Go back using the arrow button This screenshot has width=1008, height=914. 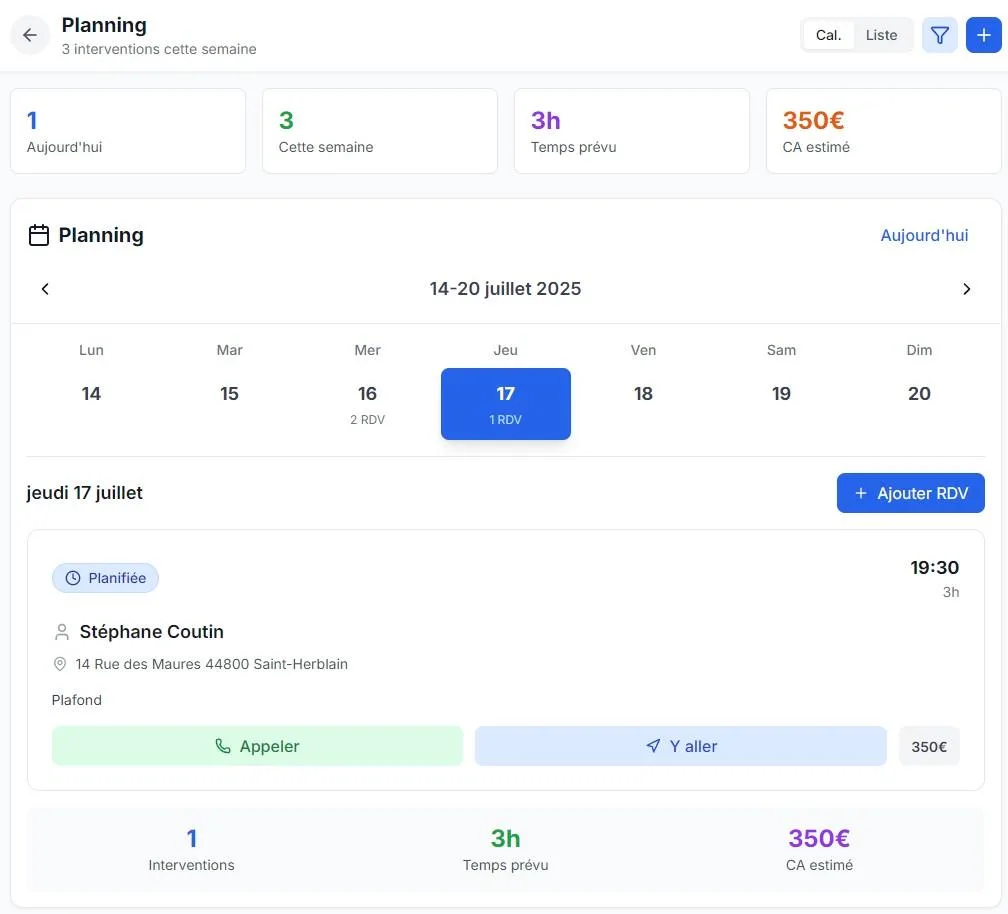pyautogui.click(x=30, y=35)
